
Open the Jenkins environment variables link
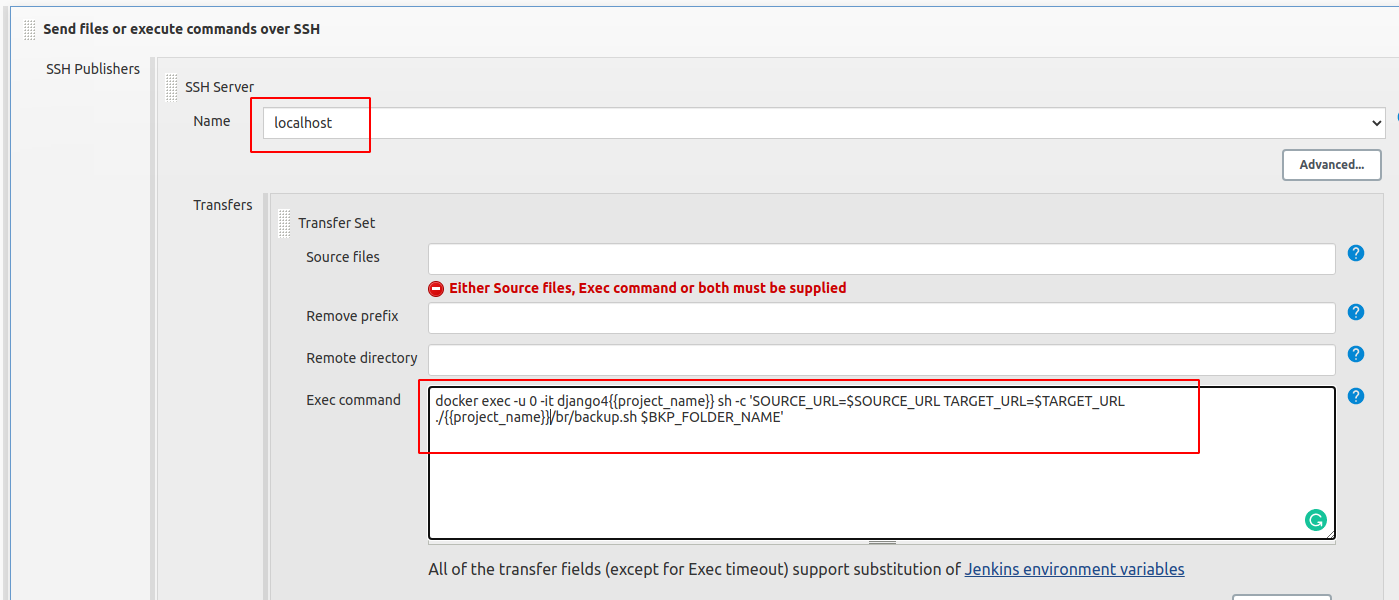pyautogui.click(x=1074, y=569)
